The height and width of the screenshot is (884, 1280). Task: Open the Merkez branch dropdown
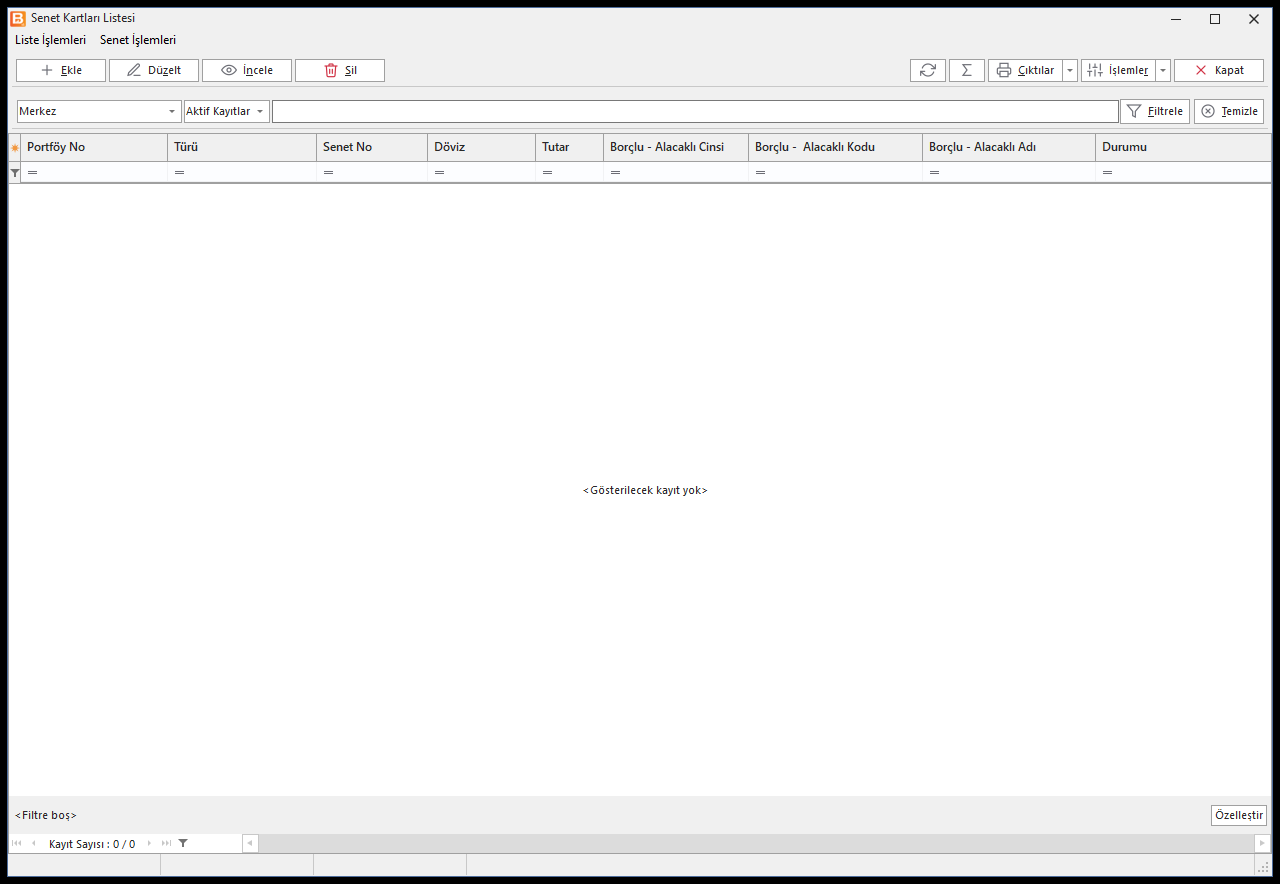click(99, 111)
